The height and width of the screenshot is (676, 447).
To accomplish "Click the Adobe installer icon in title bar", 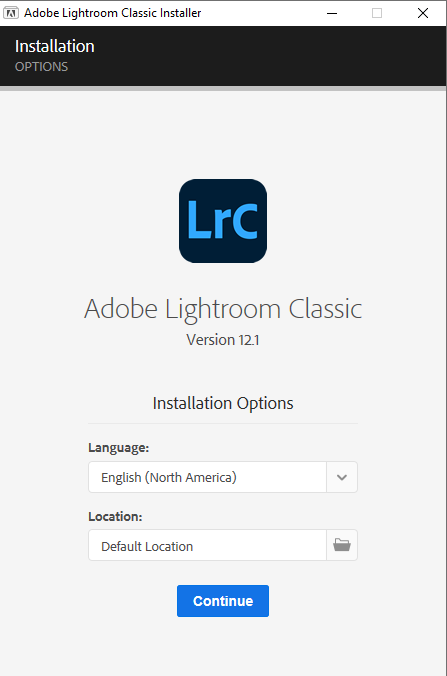I will point(11,13).
